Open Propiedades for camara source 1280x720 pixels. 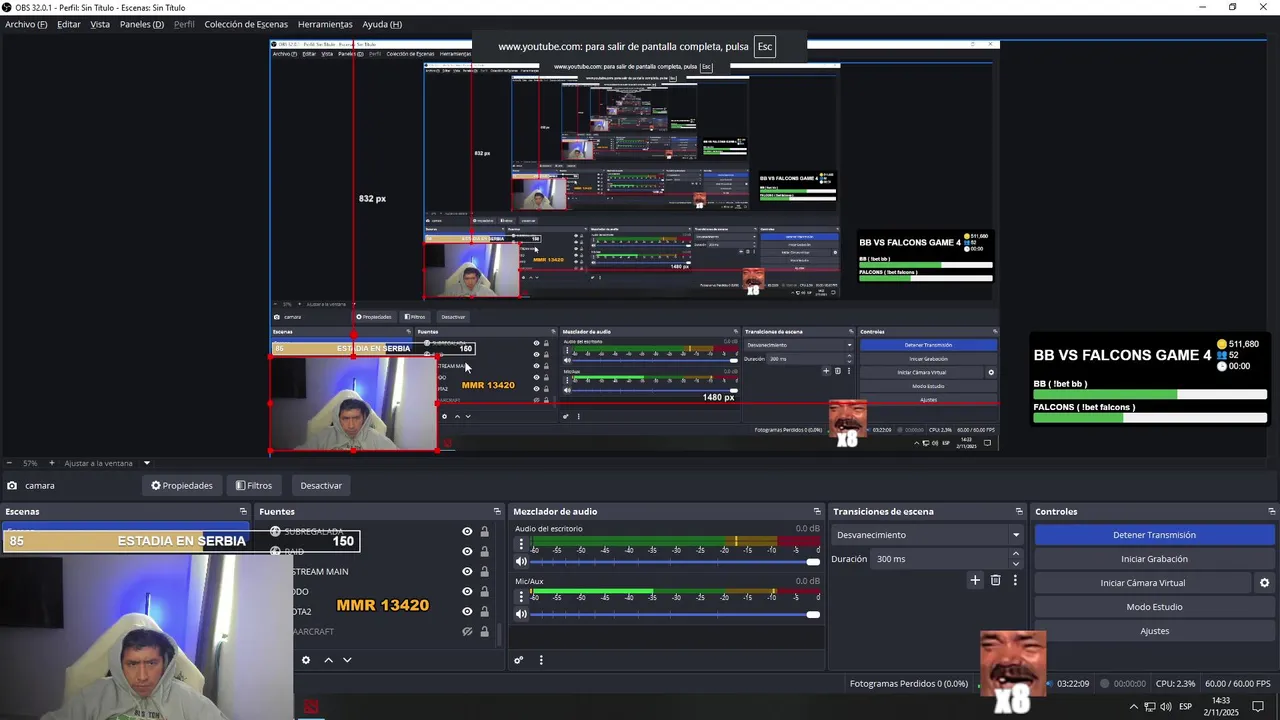[182, 486]
